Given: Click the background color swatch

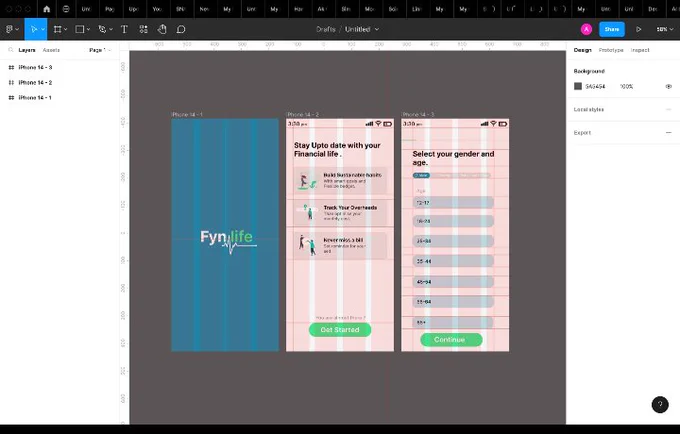Looking at the screenshot, I should click(x=578, y=86).
